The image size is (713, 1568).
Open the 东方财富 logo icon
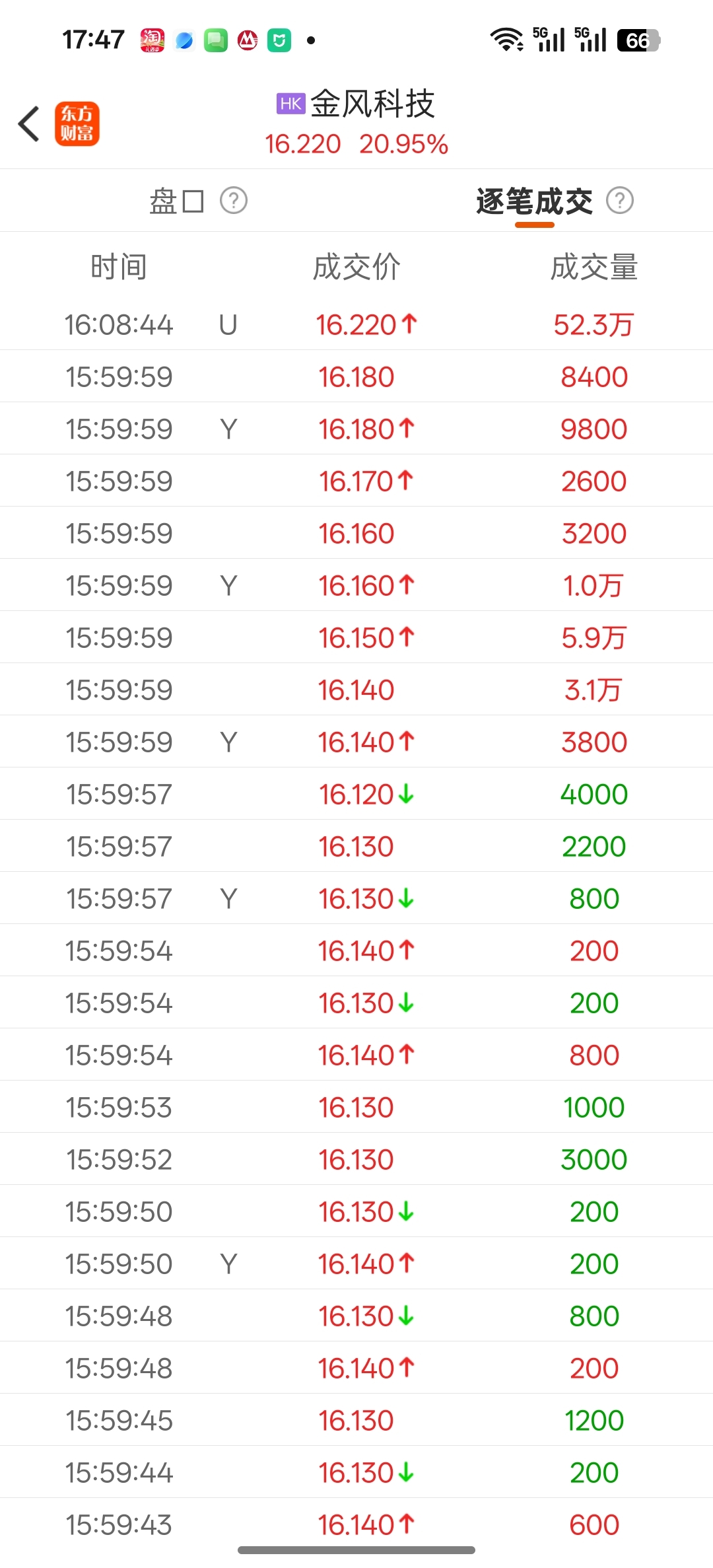(77, 124)
